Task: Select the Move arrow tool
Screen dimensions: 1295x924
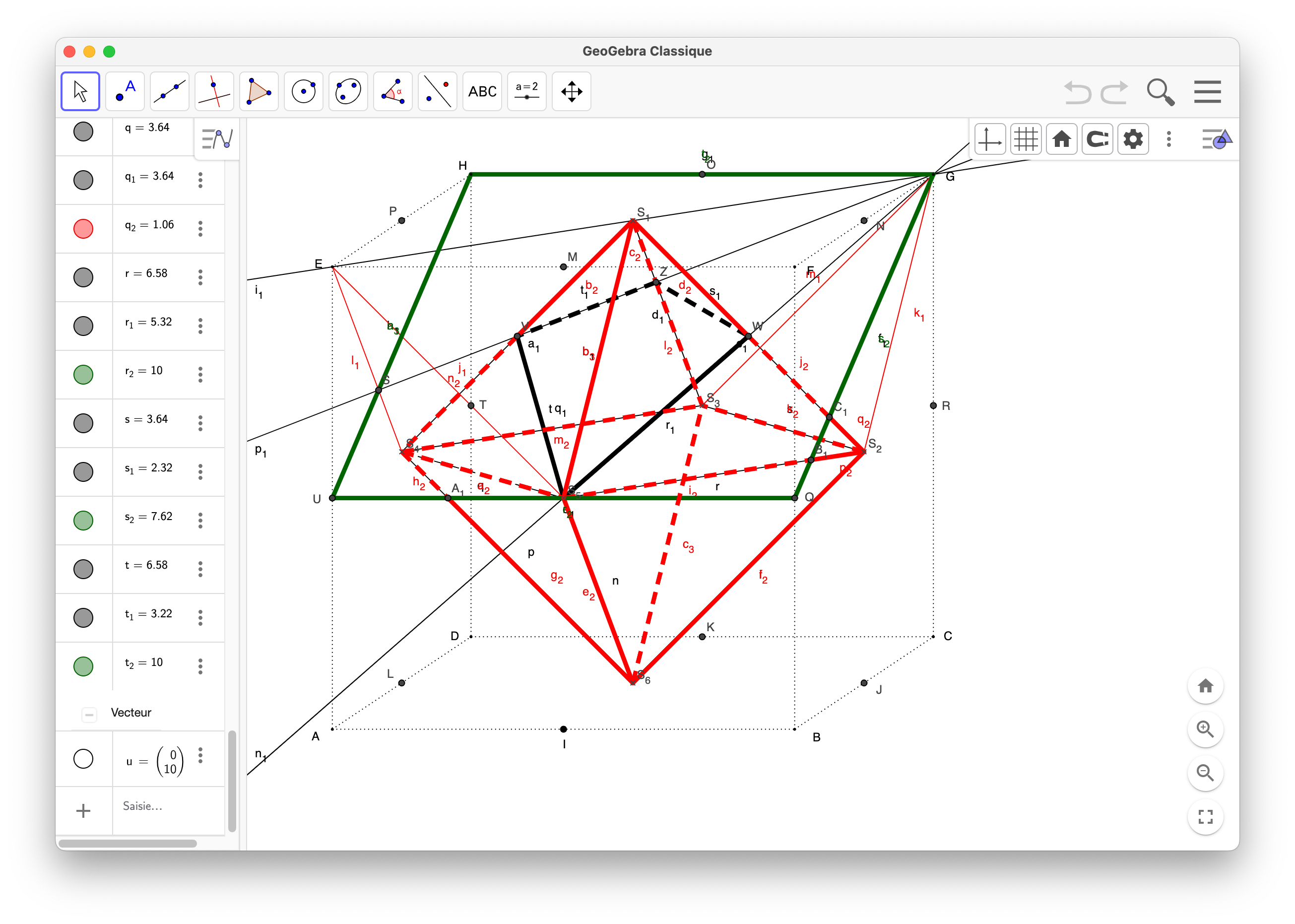Action: [80, 91]
